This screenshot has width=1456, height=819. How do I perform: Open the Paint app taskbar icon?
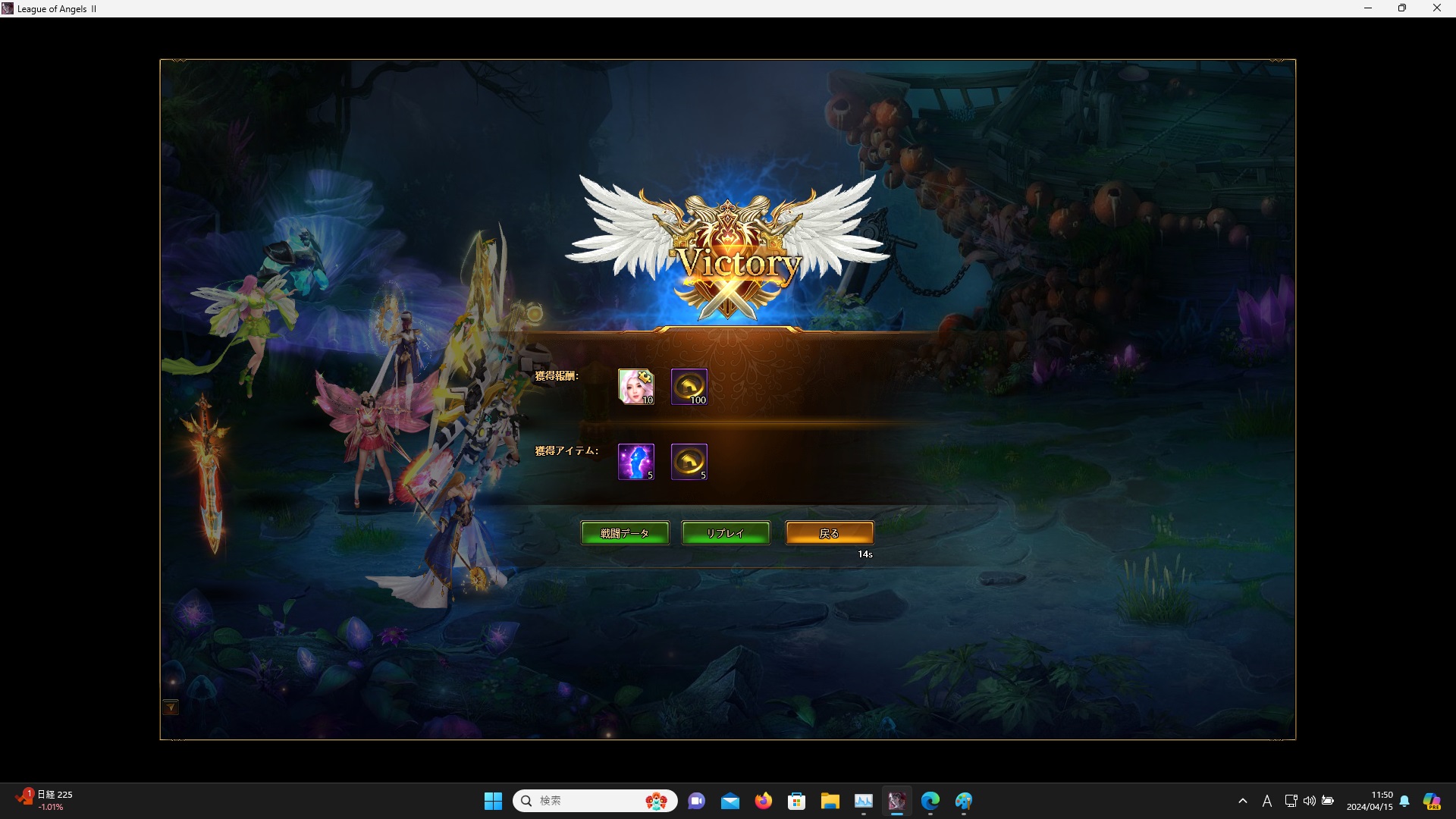coord(963,801)
